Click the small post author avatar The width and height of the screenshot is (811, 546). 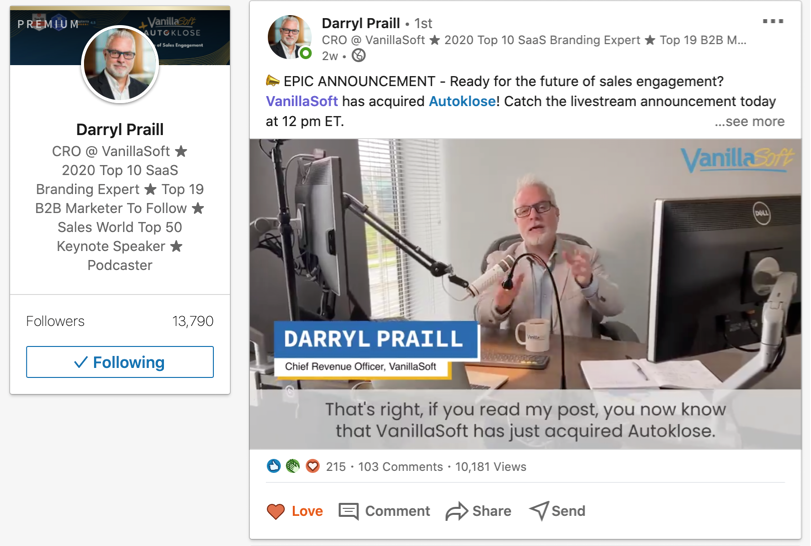click(290, 37)
